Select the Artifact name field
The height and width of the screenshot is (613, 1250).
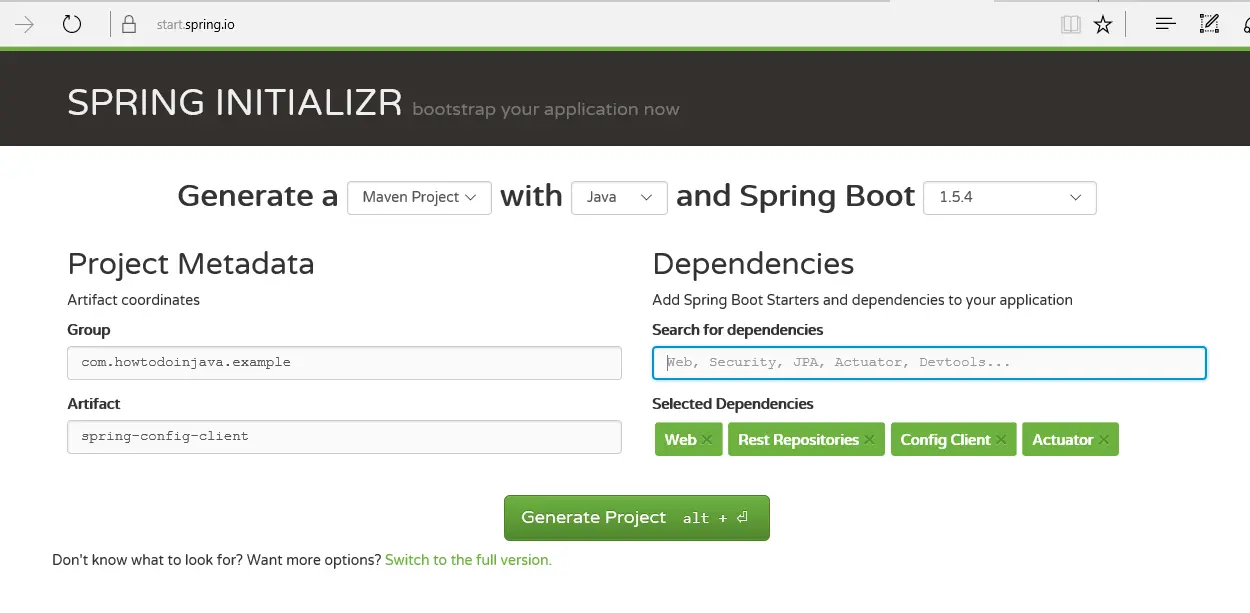tap(344, 436)
